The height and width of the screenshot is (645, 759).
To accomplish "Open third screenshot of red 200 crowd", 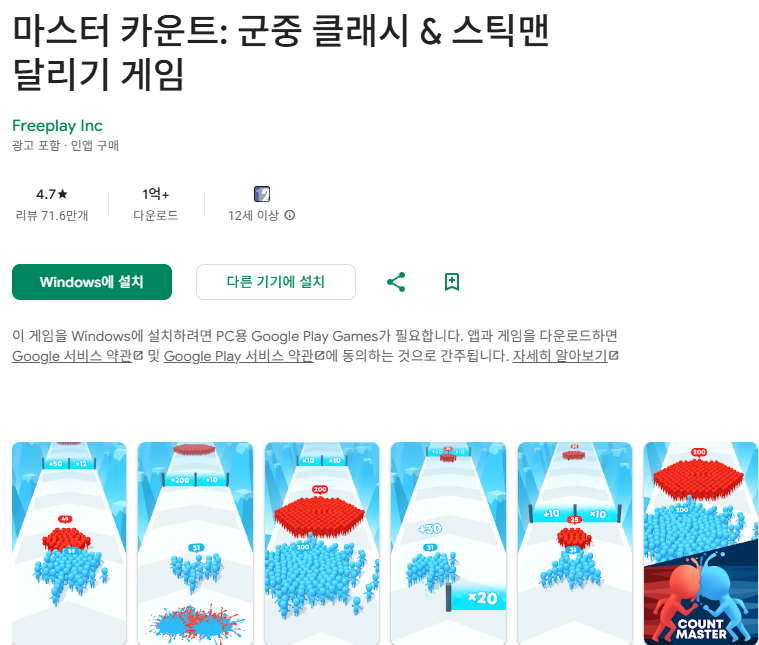I will tap(322, 543).
